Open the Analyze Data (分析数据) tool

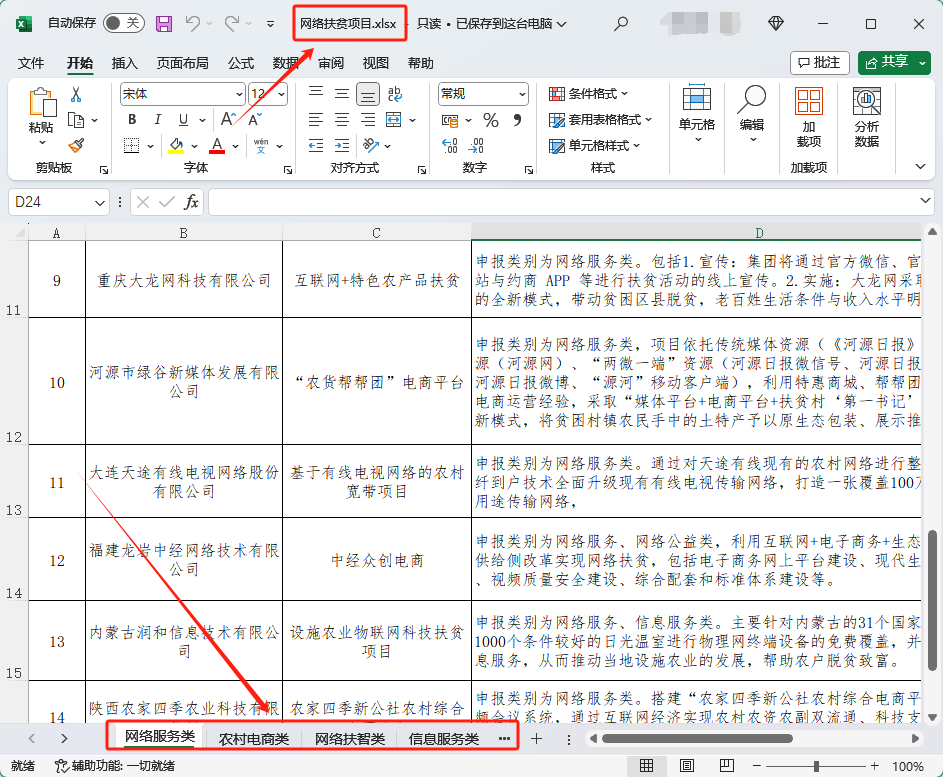866,115
